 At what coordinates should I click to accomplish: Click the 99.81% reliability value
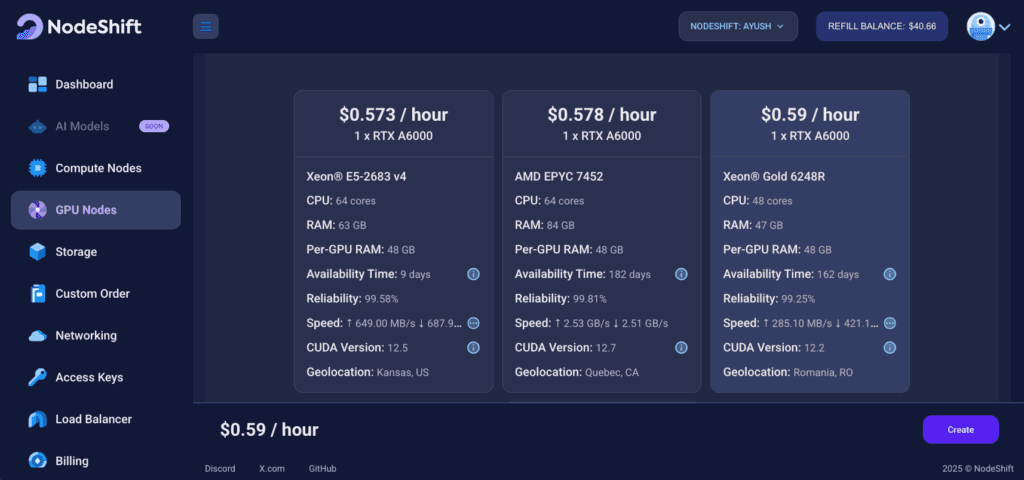(x=588, y=299)
